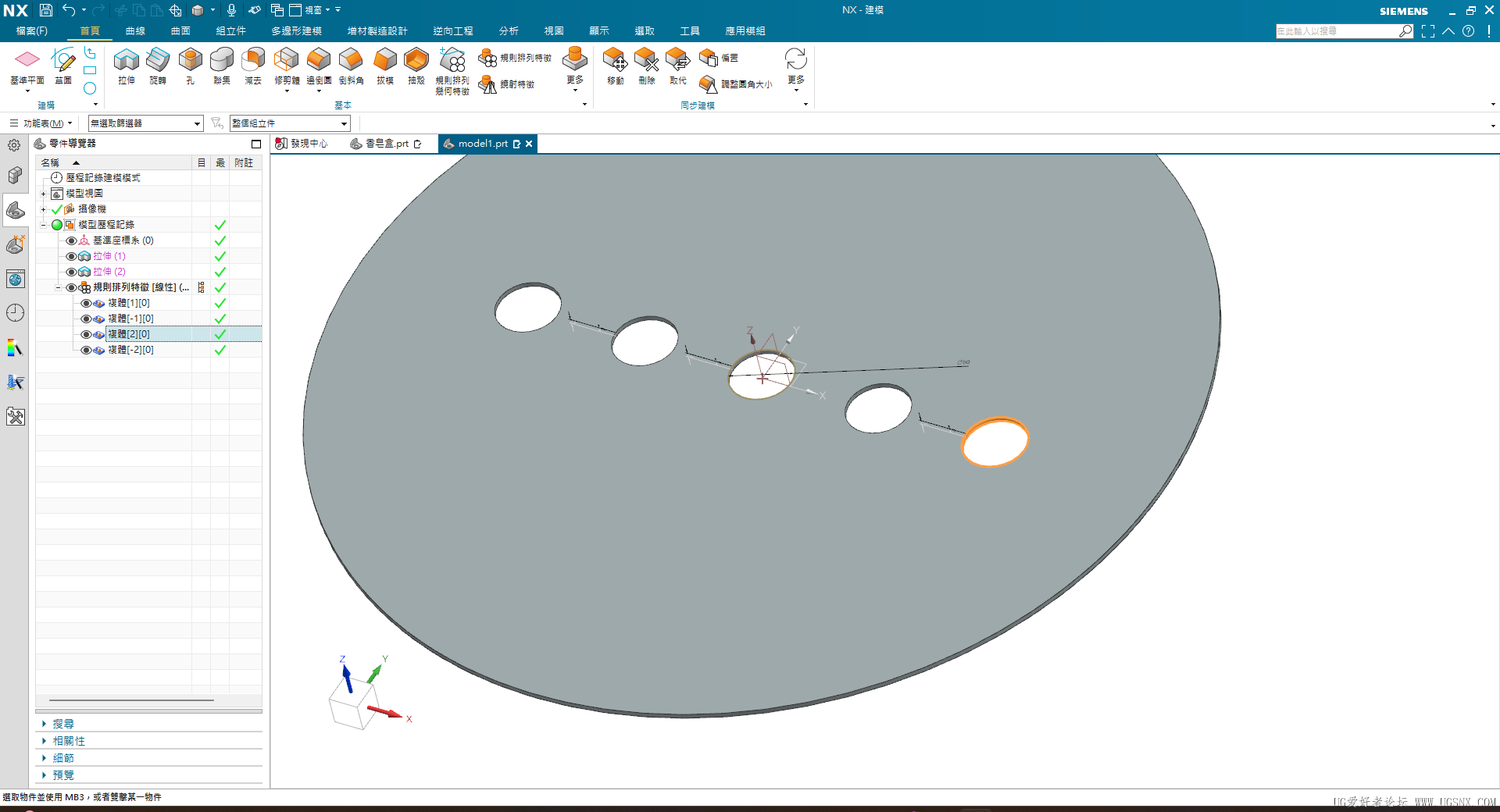This screenshot has width=1500, height=812.
Task: Open the web browser sidebar icon
Action: click(16, 279)
